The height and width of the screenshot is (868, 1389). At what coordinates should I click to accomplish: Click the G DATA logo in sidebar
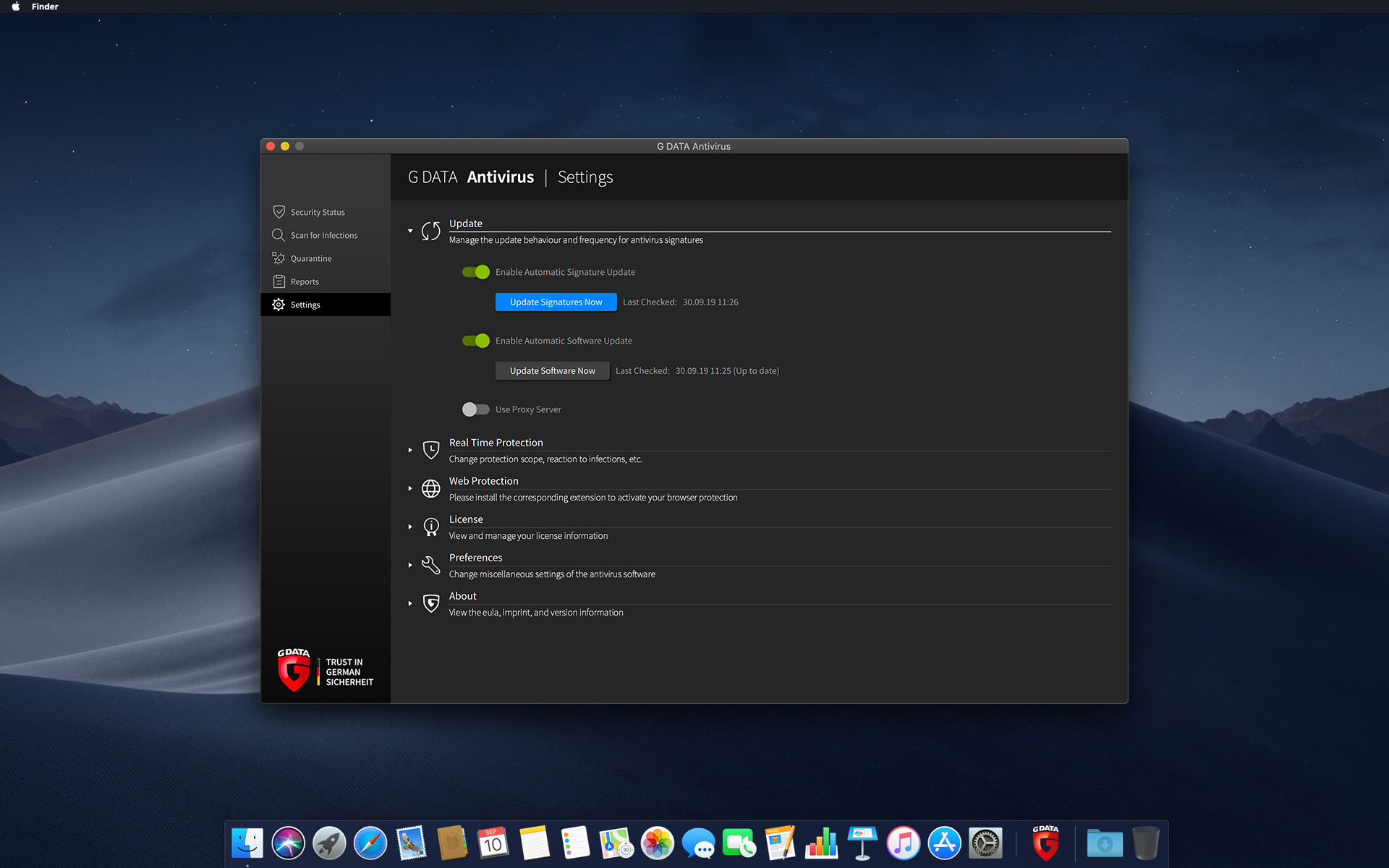point(294,670)
